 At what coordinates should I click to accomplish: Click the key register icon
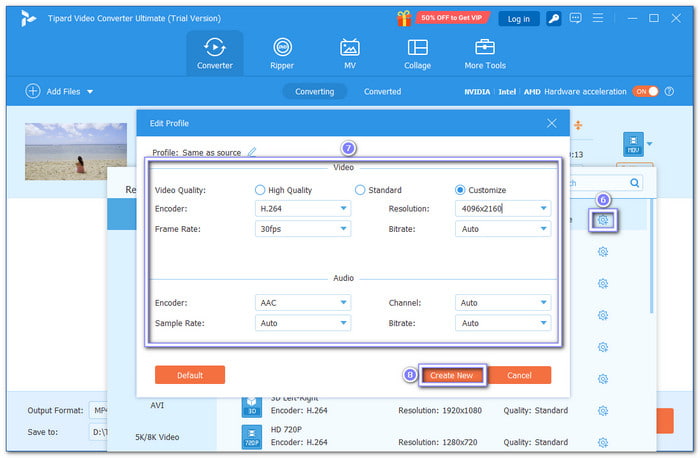(x=552, y=18)
